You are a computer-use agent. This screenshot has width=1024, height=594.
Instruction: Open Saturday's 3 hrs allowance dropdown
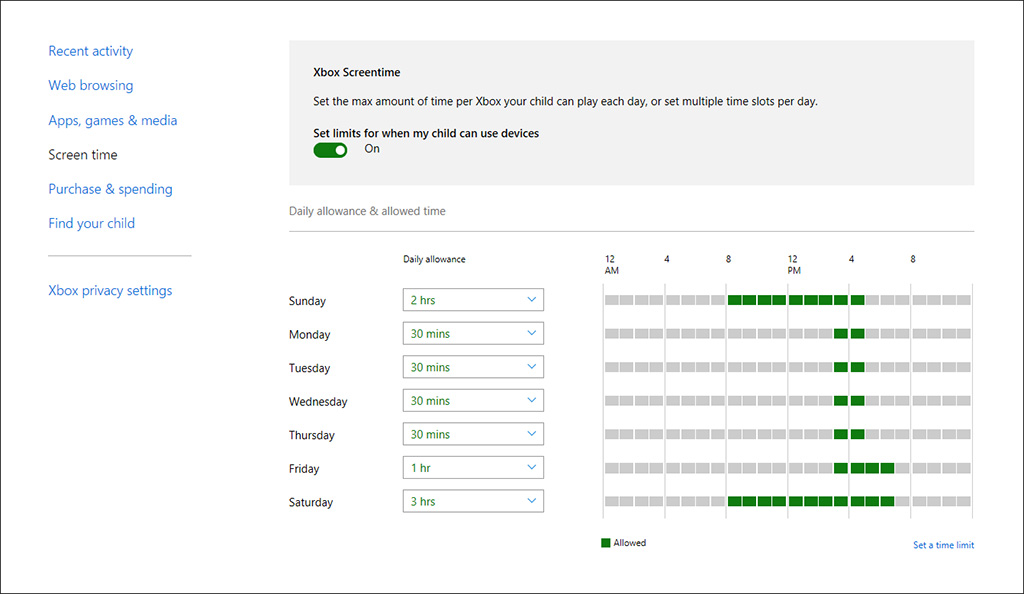pyautogui.click(x=473, y=501)
